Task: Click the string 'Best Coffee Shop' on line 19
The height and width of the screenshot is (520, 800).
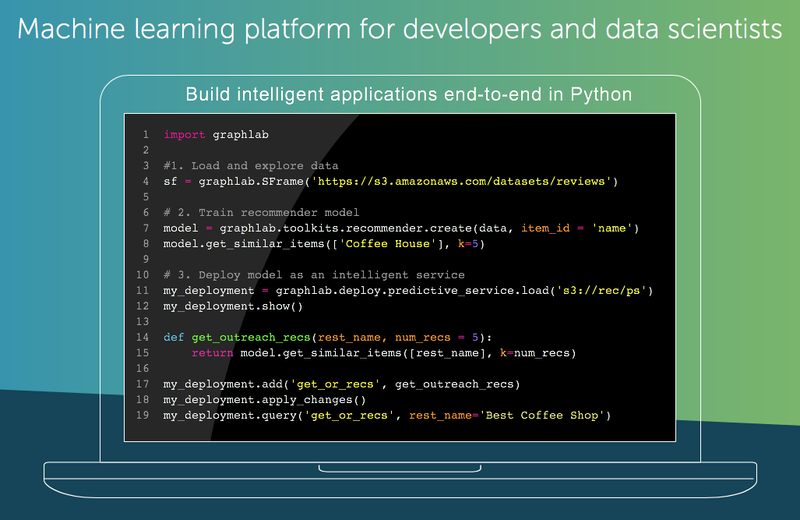Action: [x=541, y=415]
